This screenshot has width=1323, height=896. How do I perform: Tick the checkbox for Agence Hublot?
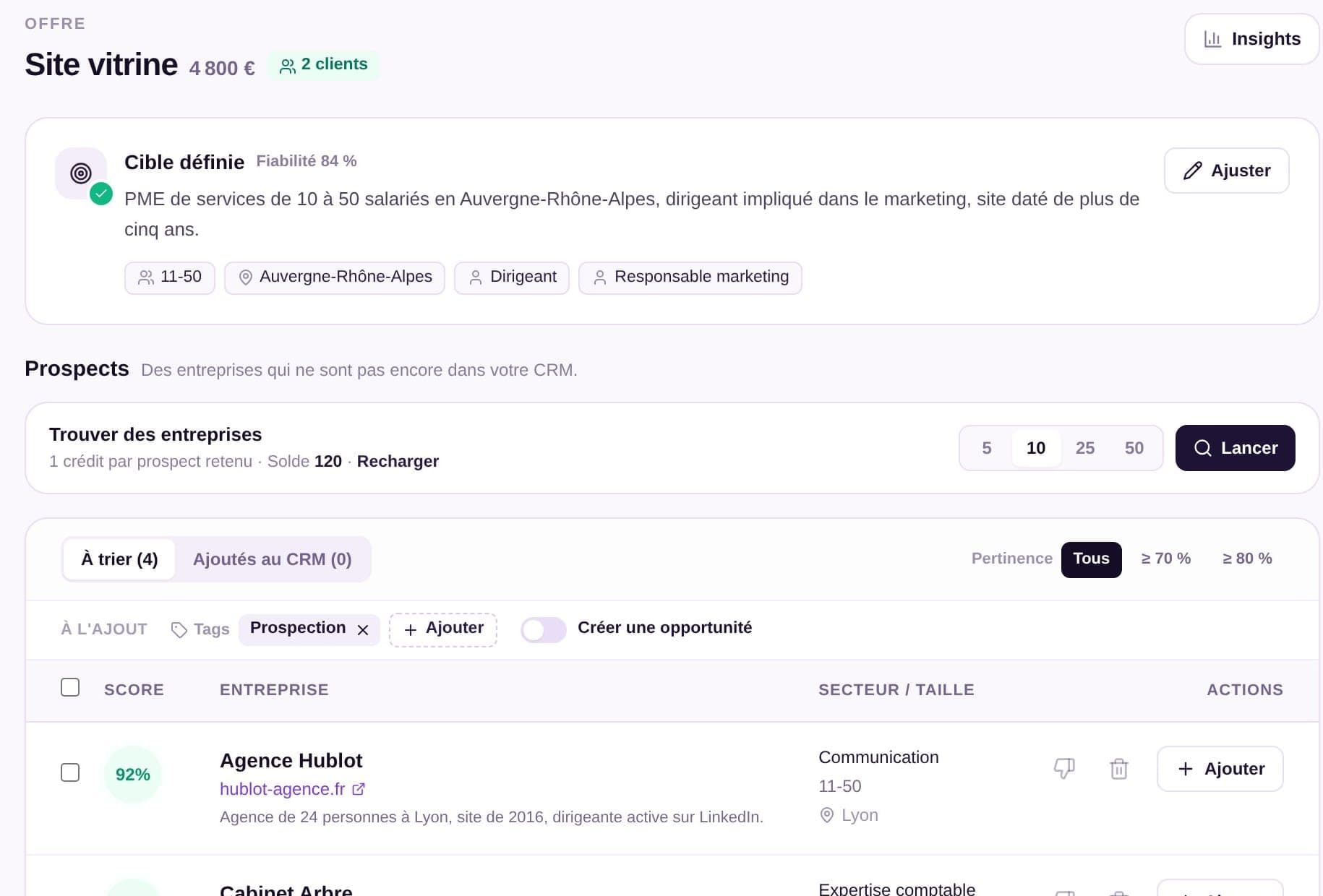pyautogui.click(x=70, y=772)
